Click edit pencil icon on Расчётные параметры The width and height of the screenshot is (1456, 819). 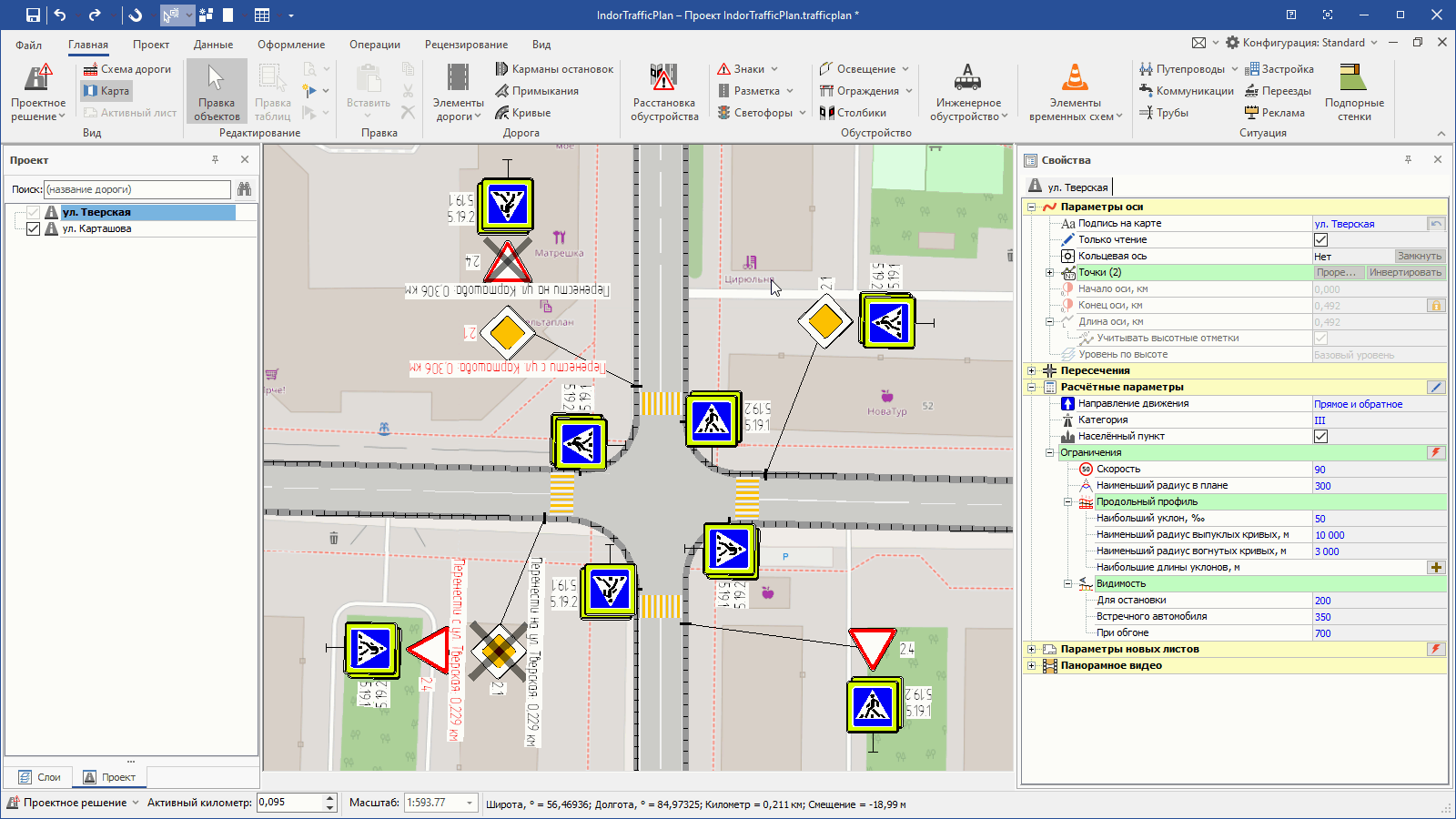pyautogui.click(x=1436, y=387)
